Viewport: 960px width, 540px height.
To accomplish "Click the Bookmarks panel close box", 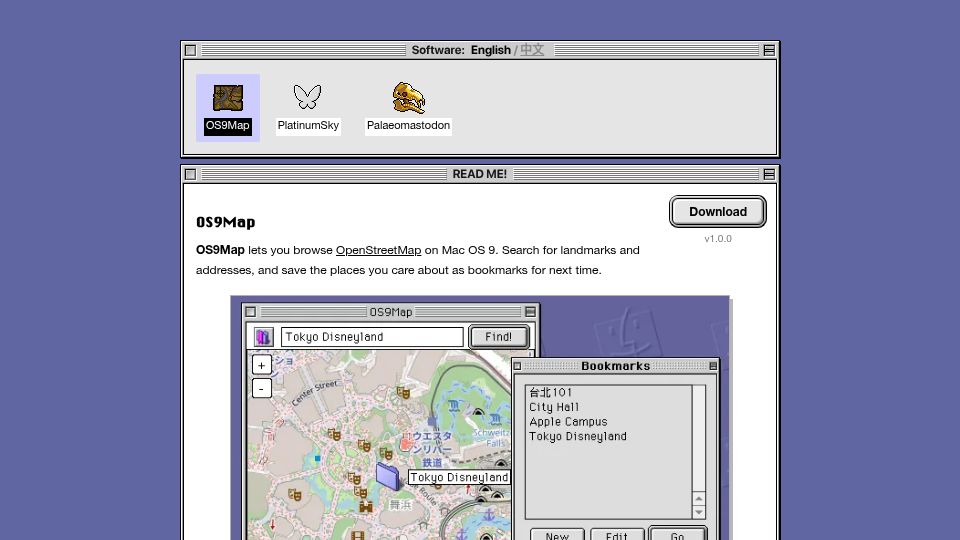I will tap(517, 366).
